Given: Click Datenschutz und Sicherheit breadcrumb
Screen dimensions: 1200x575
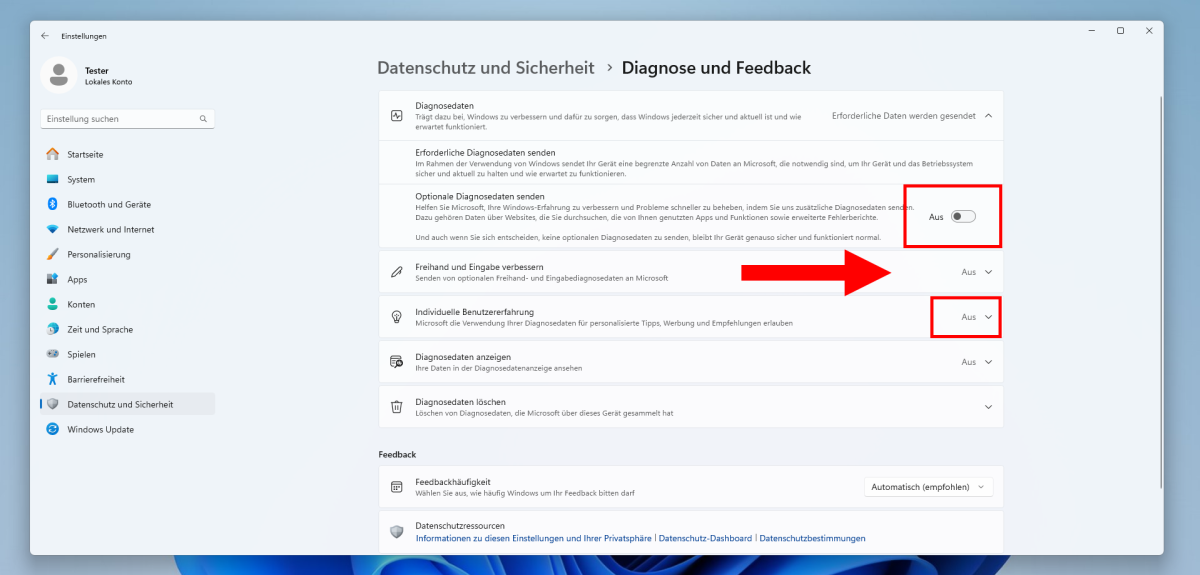Looking at the screenshot, I should [x=486, y=68].
